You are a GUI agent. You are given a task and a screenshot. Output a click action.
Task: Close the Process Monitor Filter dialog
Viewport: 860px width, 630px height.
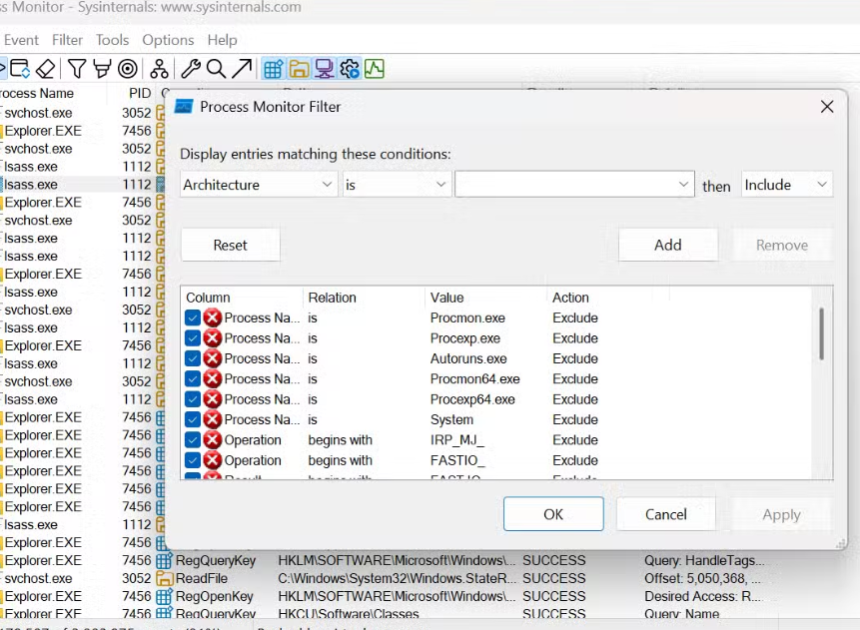point(827,106)
